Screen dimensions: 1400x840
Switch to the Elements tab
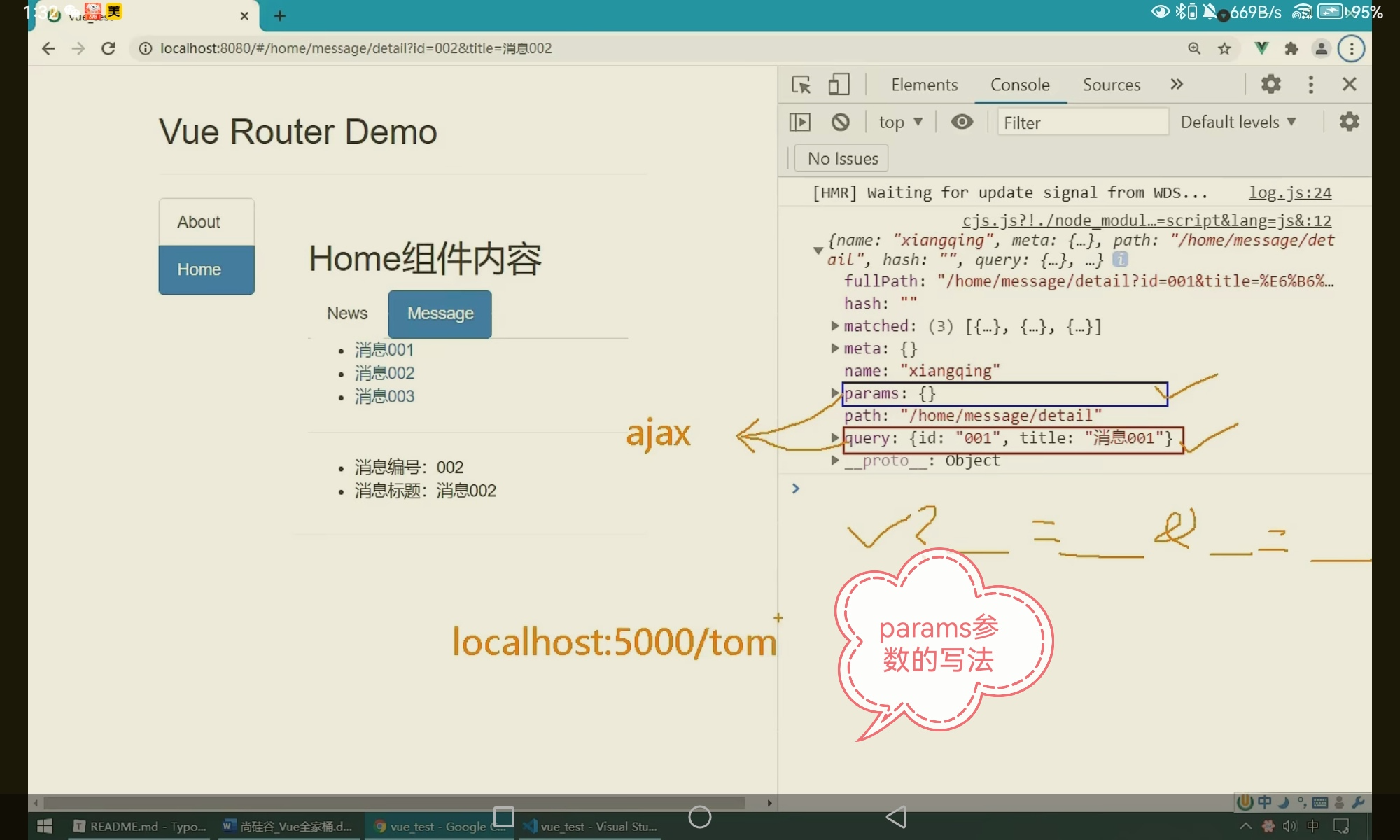924,85
